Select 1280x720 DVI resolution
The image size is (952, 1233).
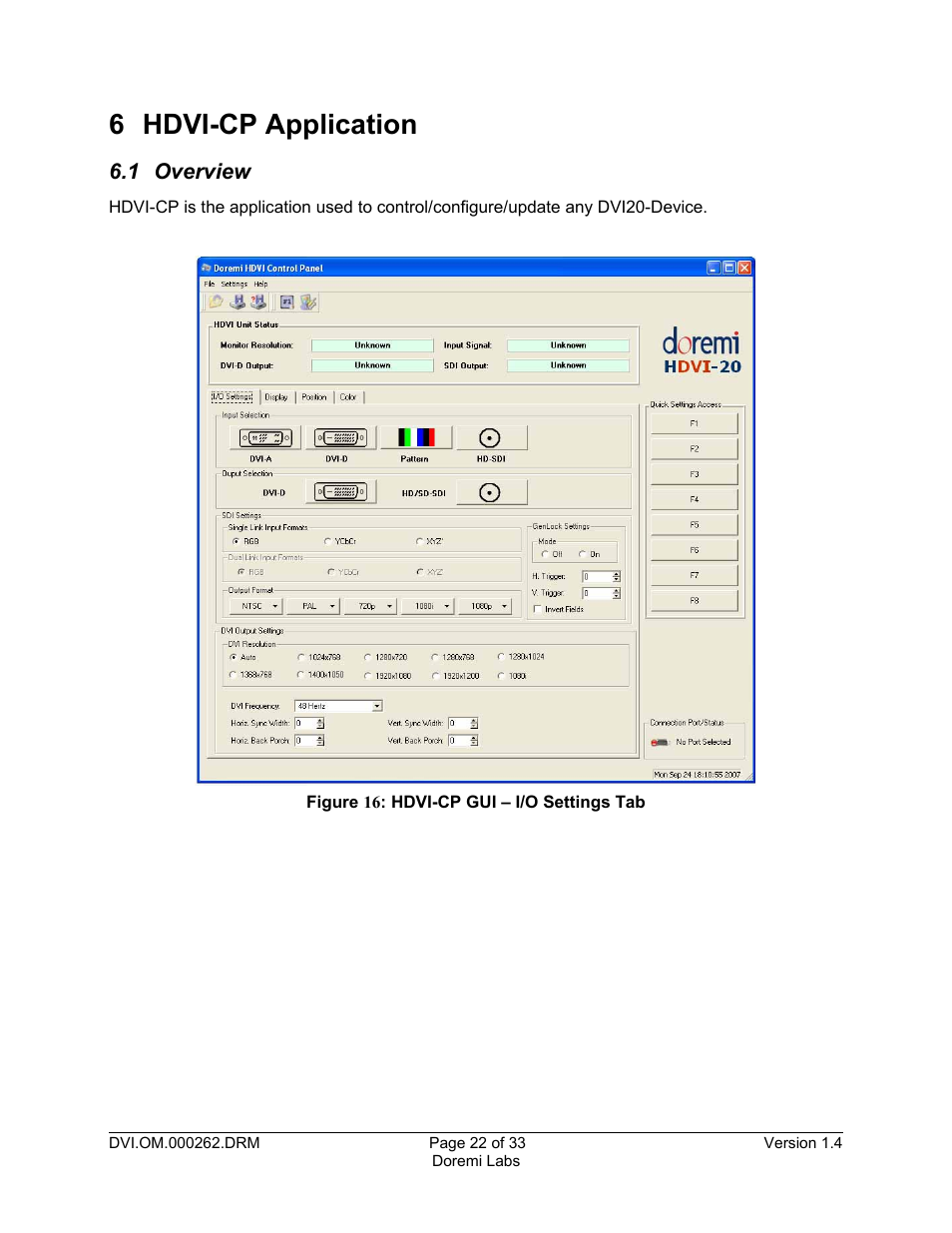point(367,658)
